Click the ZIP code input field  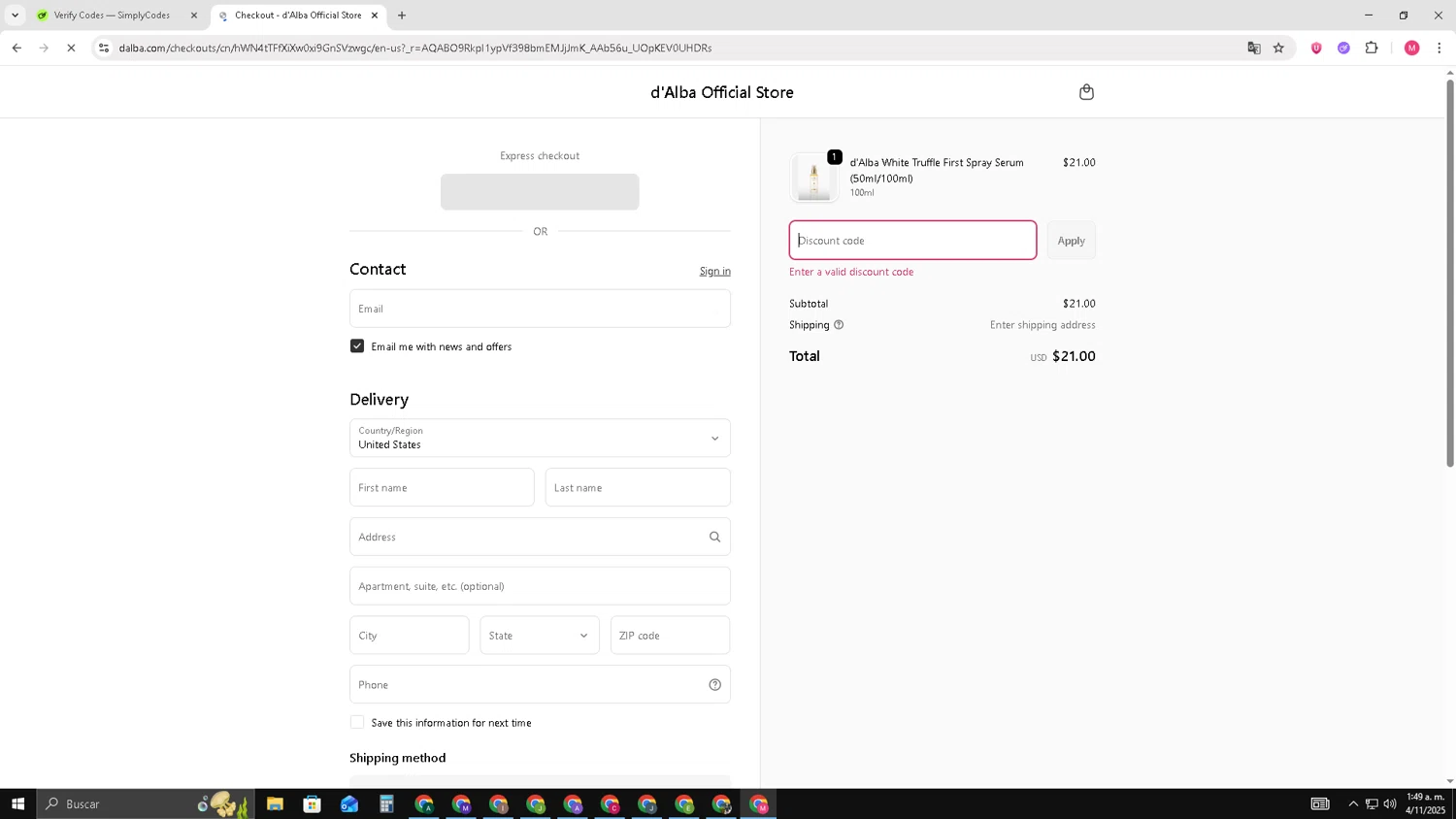[x=670, y=636]
